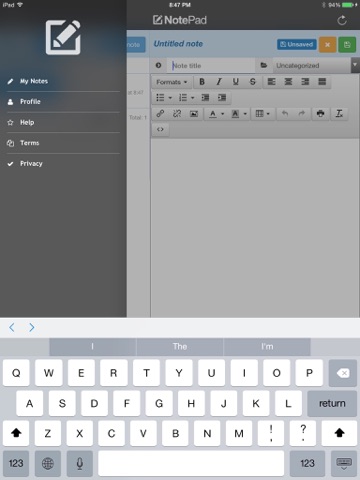Apply the background highlight color button
This screenshot has width=360, height=480.
[235, 114]
